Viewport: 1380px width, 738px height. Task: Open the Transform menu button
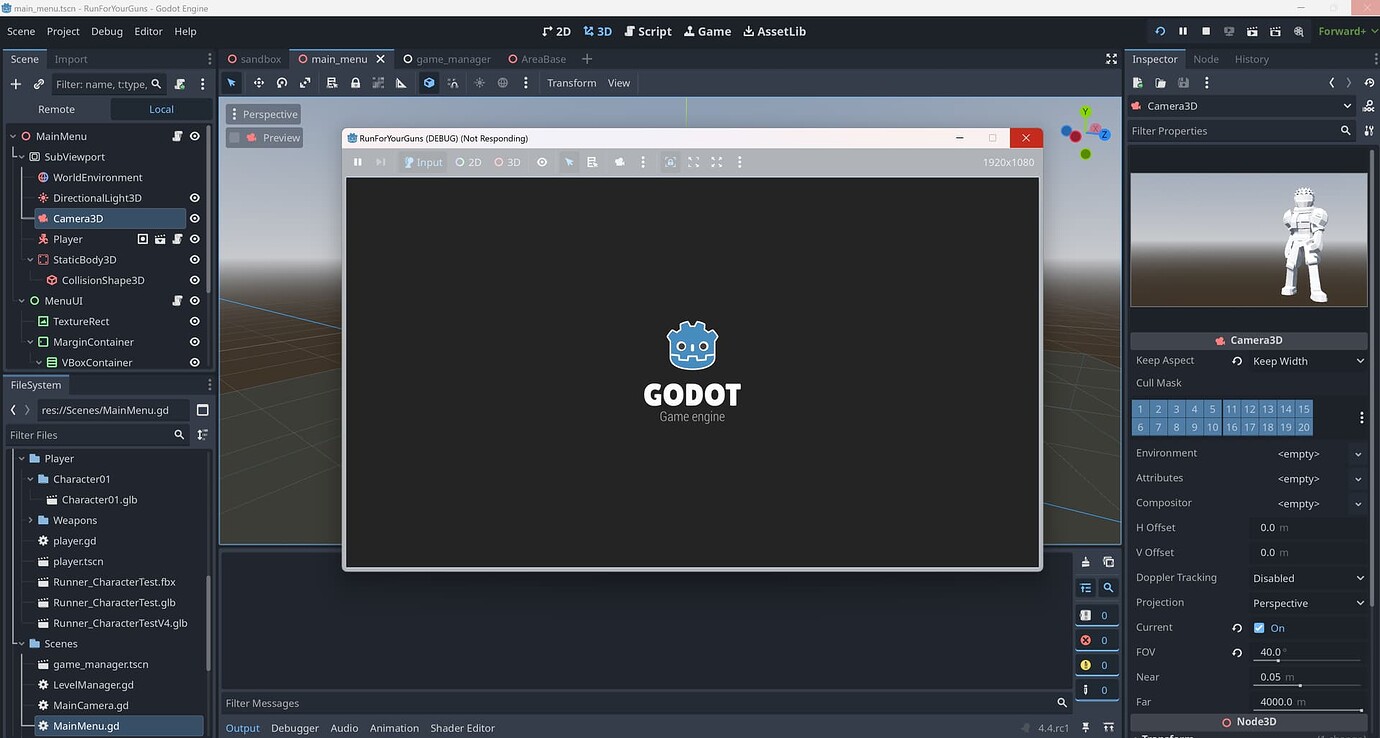572,83
